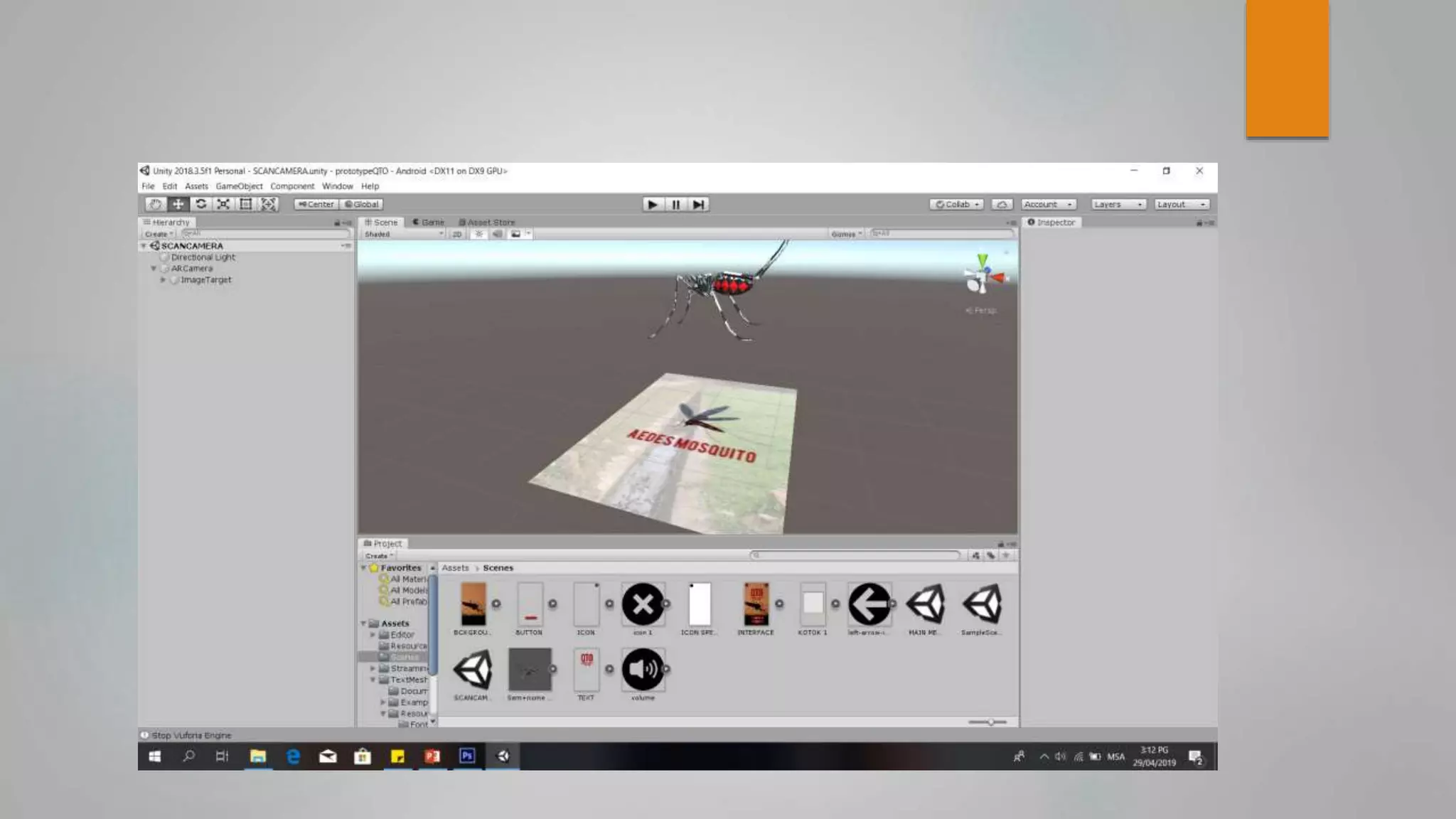Viewport: 1456px width, 819px height.
Task: Select the Rotate tool
Action: [x=200, y=204]
